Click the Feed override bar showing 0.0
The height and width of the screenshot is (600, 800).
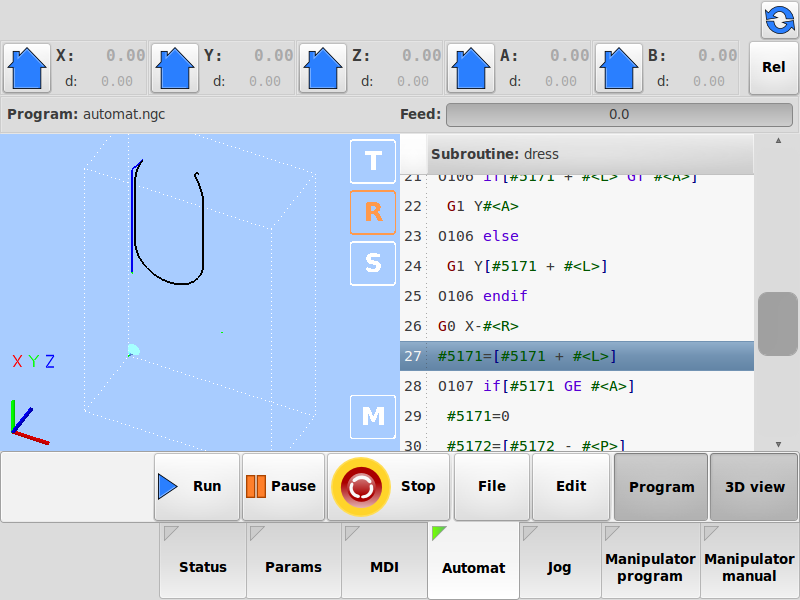pos(619,114)
